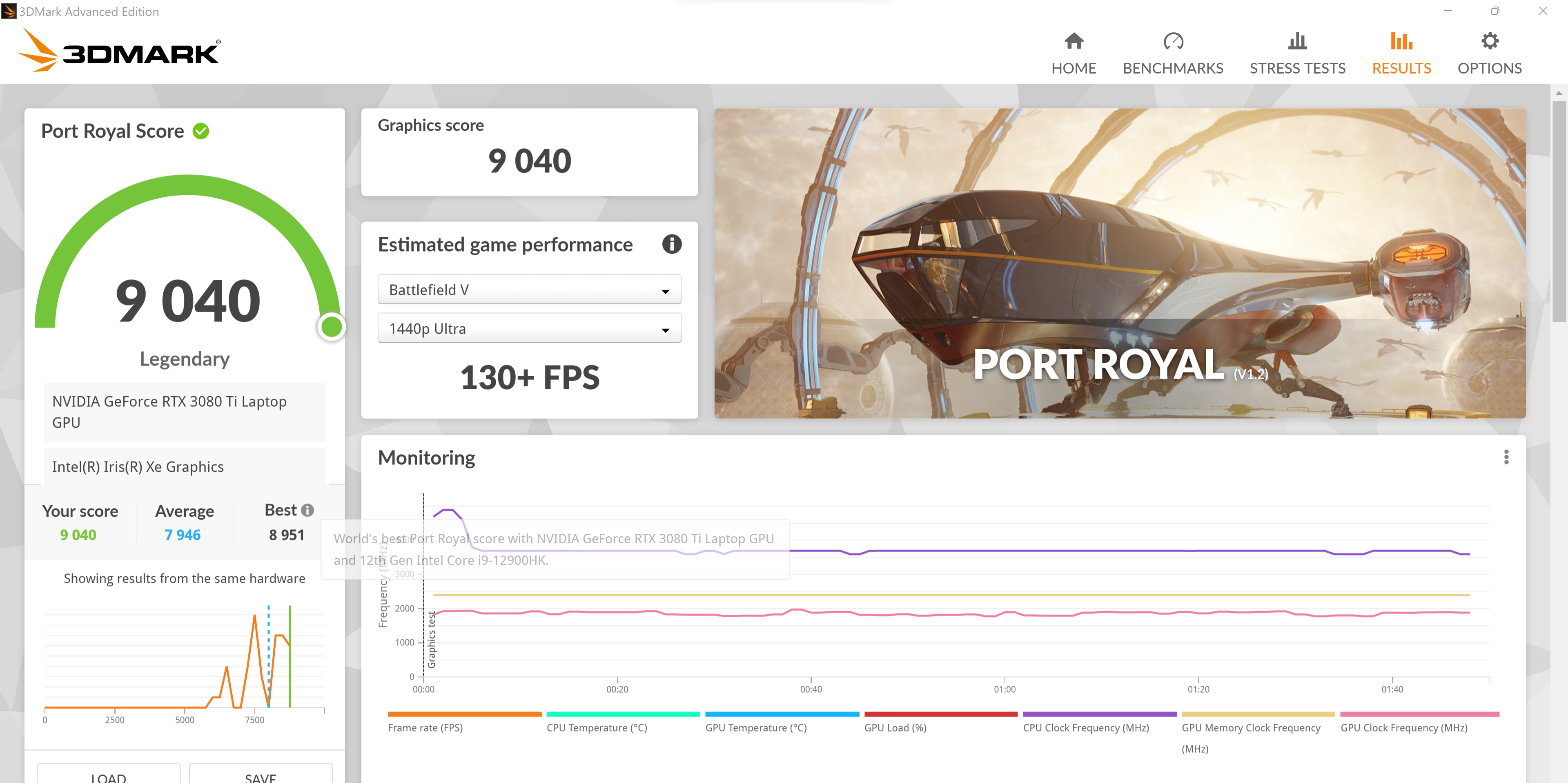This screenshot has height=783, width=1568.
Task: Click the Home house icon
Action: [1073, 41]
